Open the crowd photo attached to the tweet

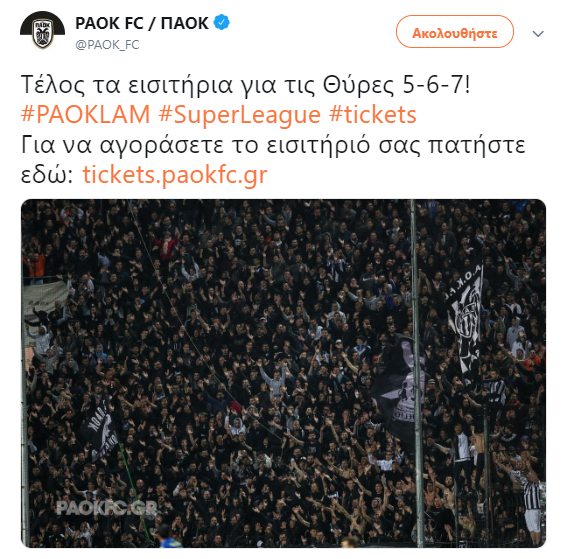click(283, 373)
